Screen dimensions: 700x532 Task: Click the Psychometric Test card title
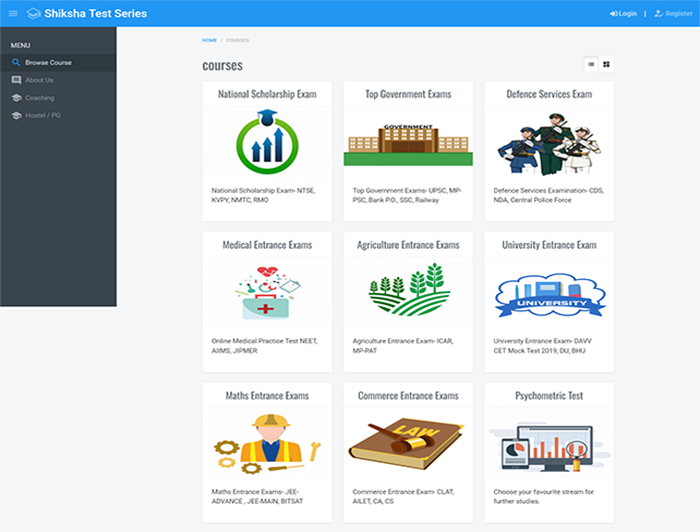pyautogui.click(x=549, y=395)
